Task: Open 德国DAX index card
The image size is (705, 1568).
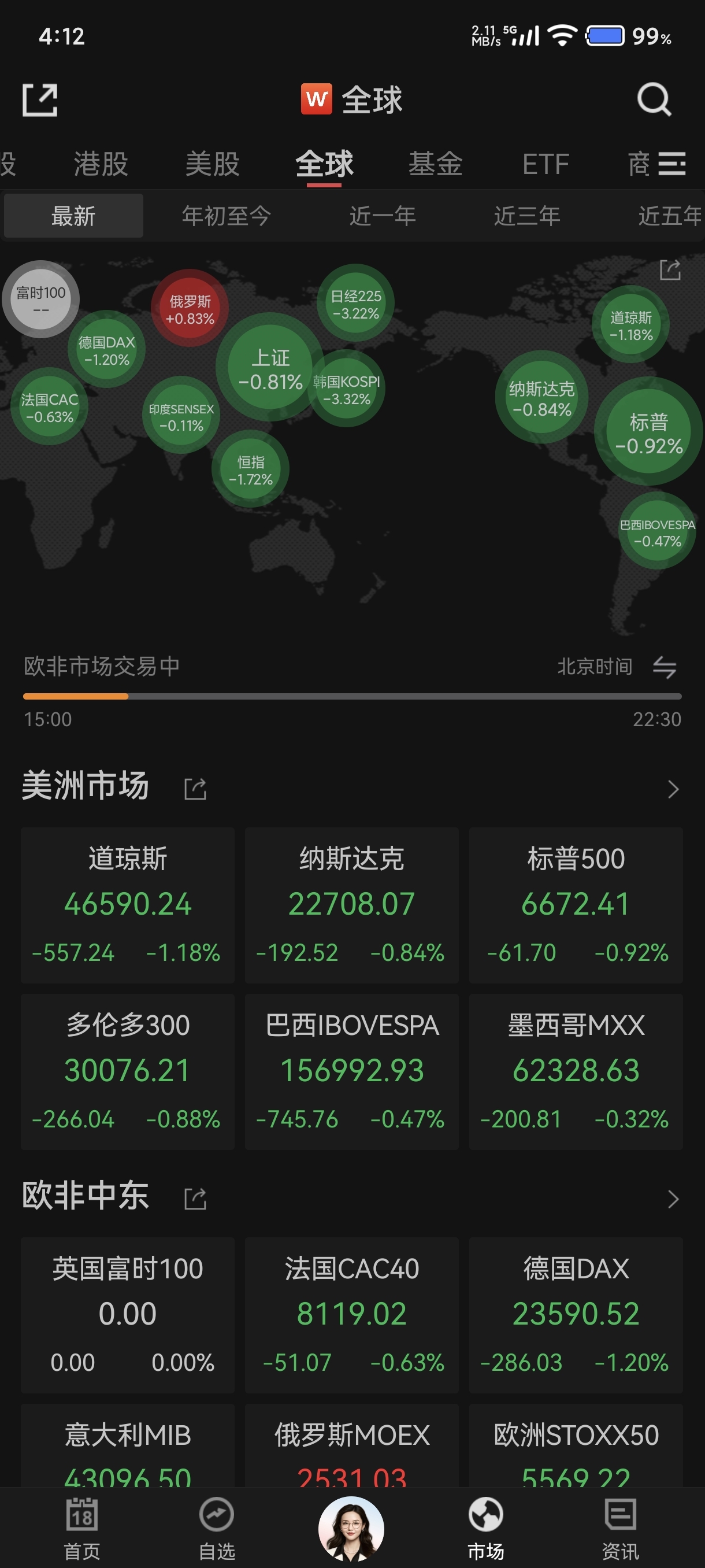Action: pos(576,1315)
